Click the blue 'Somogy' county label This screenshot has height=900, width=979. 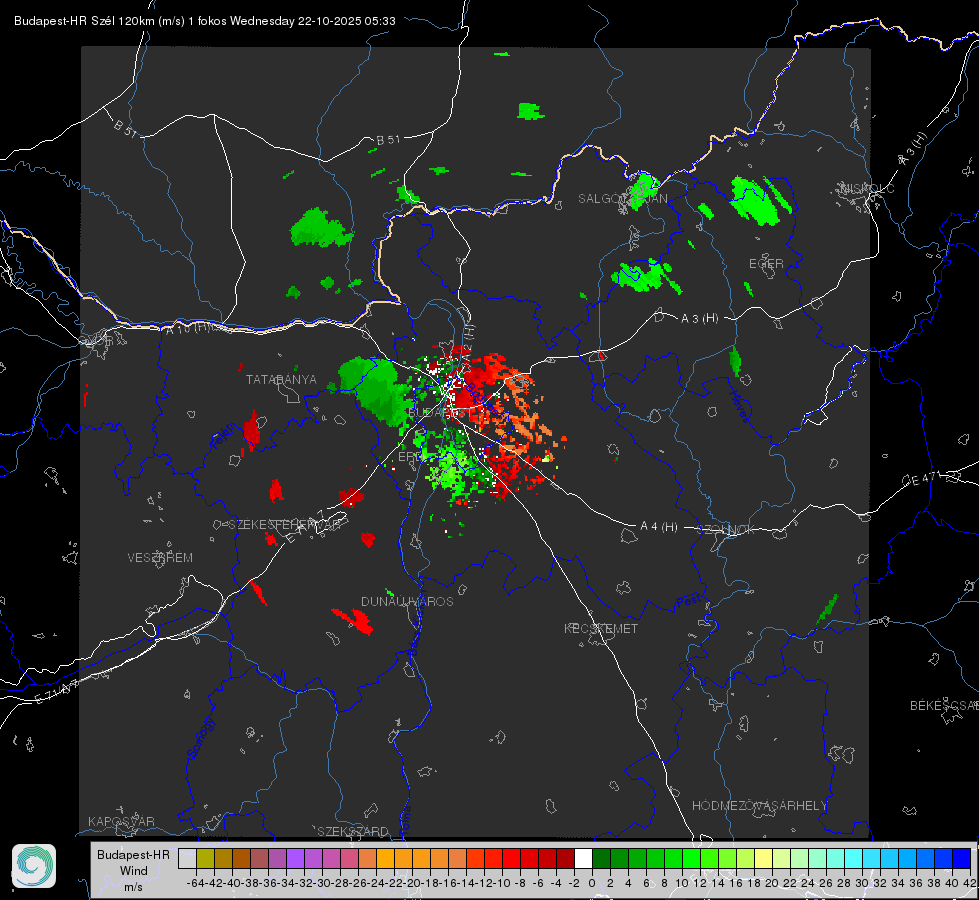200,739
